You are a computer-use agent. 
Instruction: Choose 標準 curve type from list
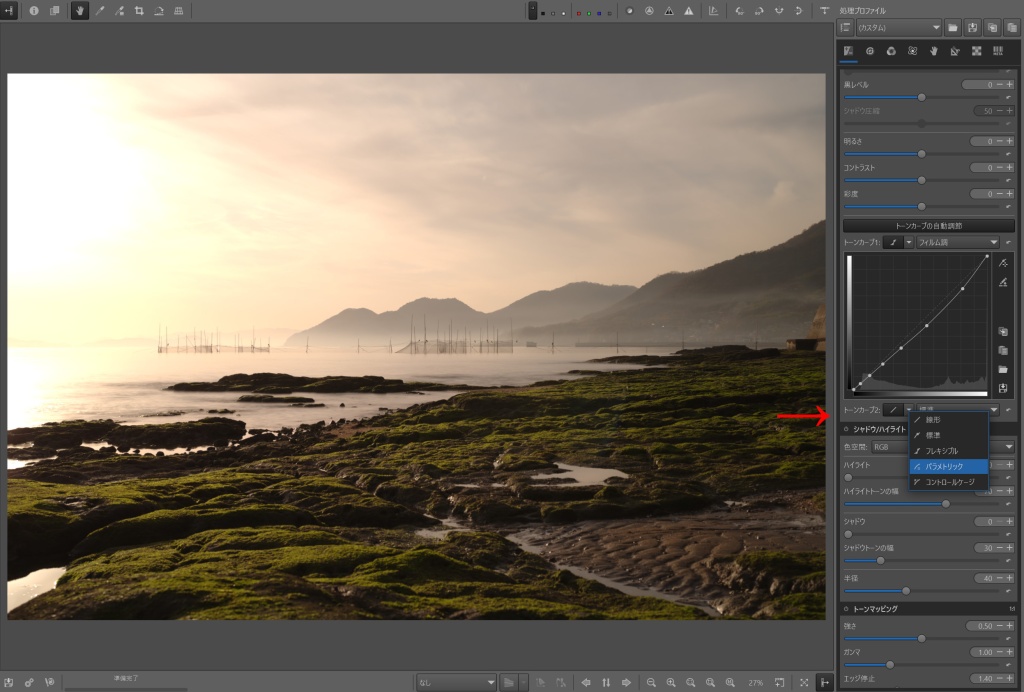pyautogui.click(x=948, y=435)
